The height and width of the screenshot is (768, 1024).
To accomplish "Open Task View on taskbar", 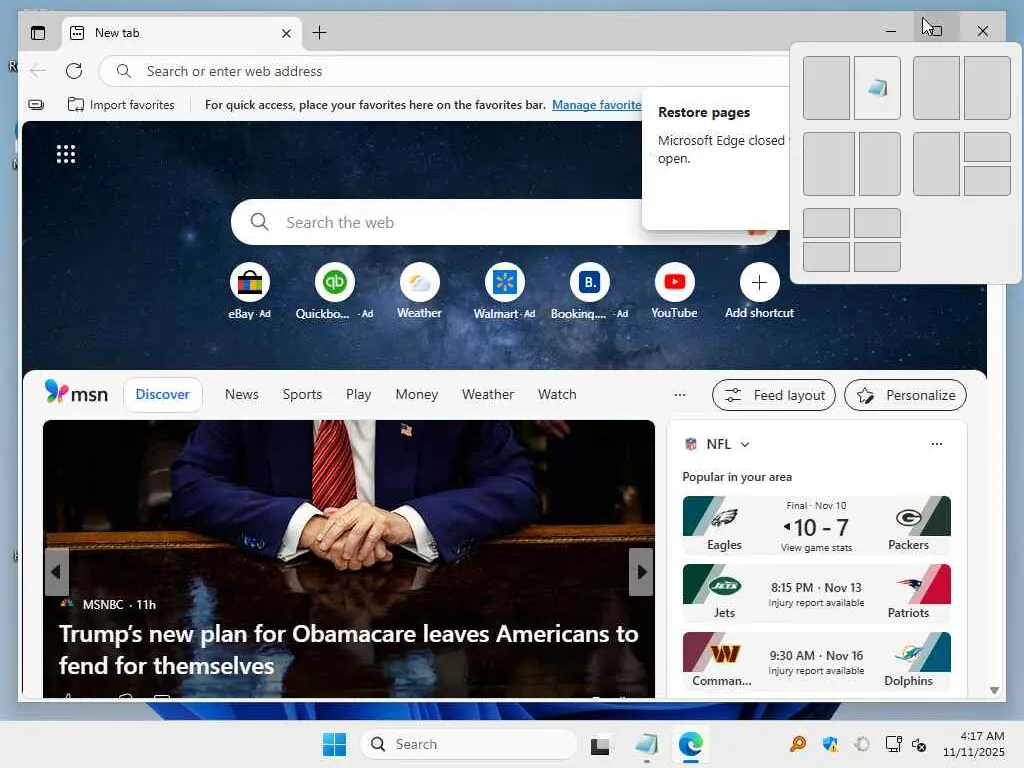I will [x=600, y=744].
